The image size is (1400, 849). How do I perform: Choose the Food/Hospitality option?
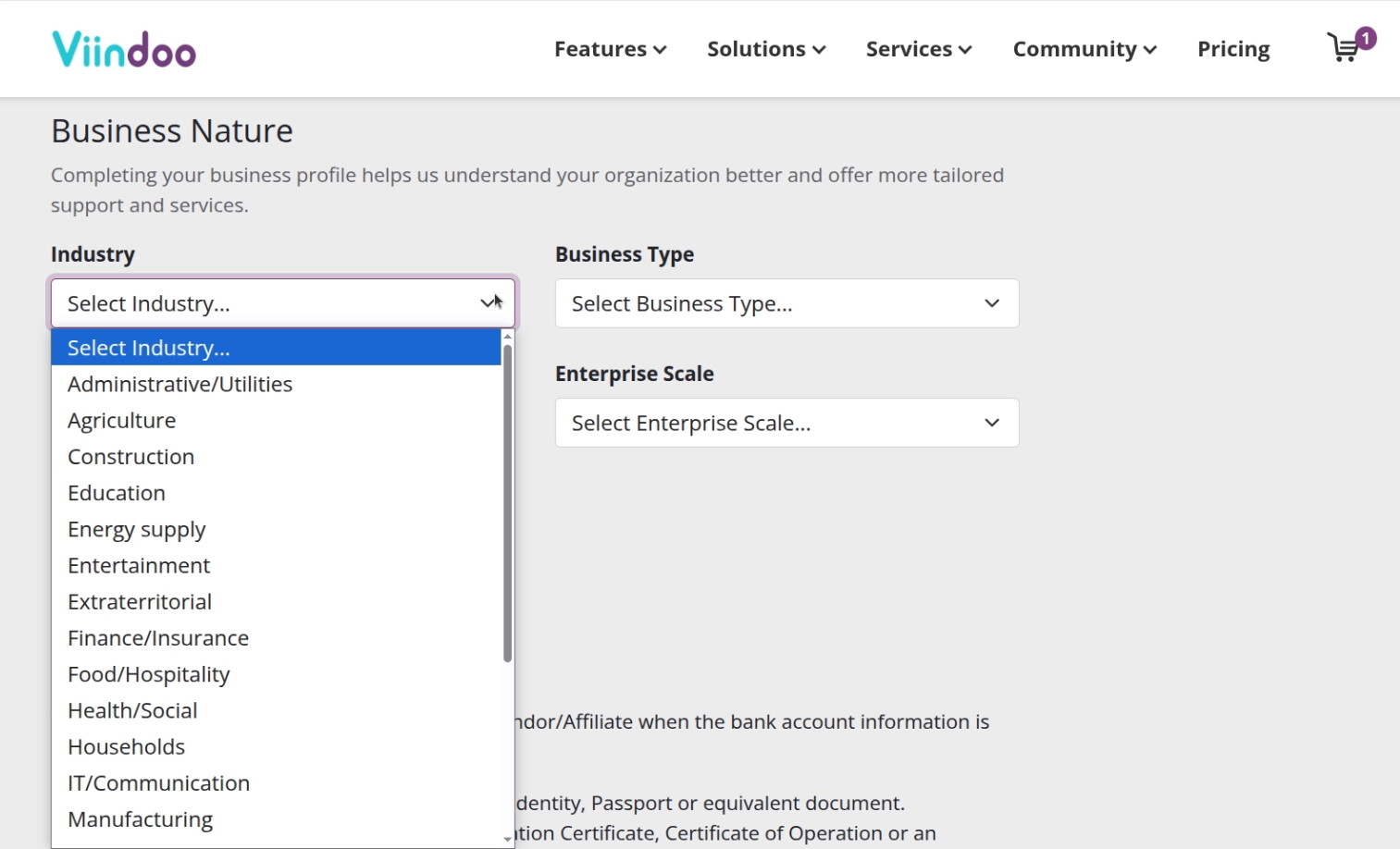[276, 674]
